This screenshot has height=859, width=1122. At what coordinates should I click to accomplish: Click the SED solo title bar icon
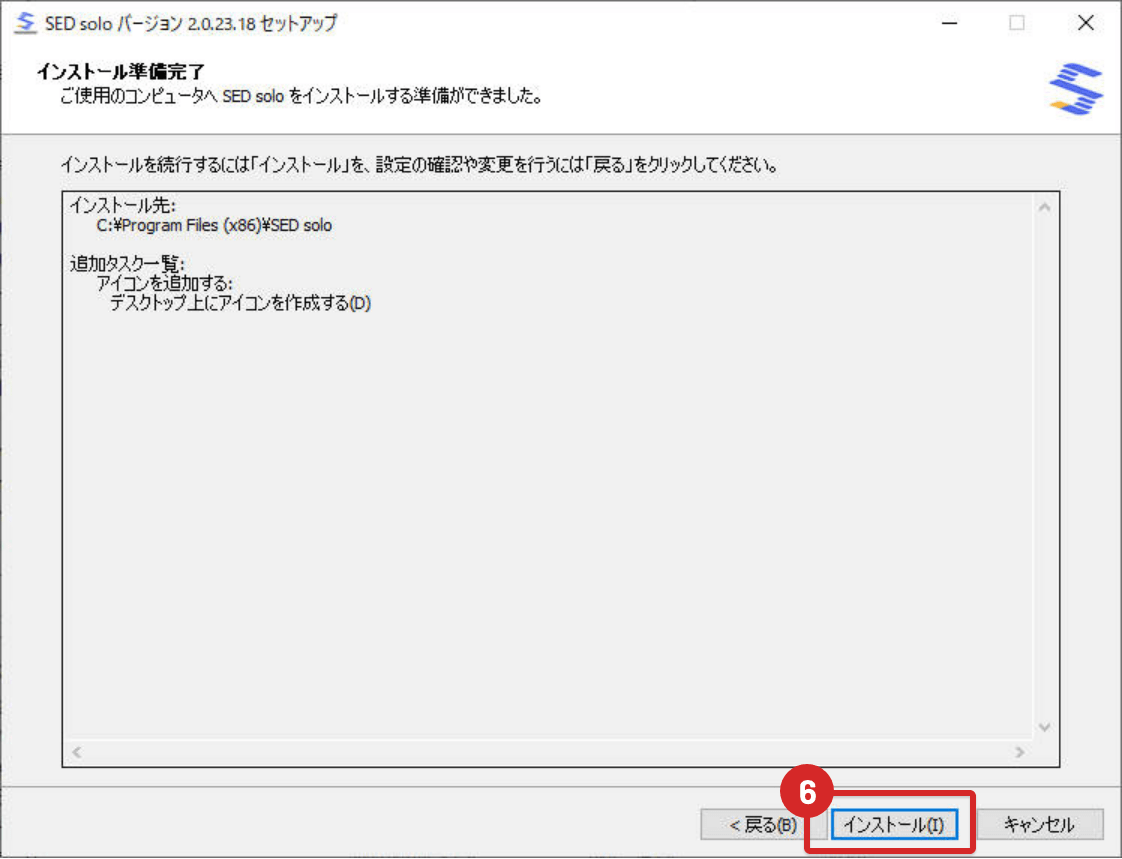point(26,23)
